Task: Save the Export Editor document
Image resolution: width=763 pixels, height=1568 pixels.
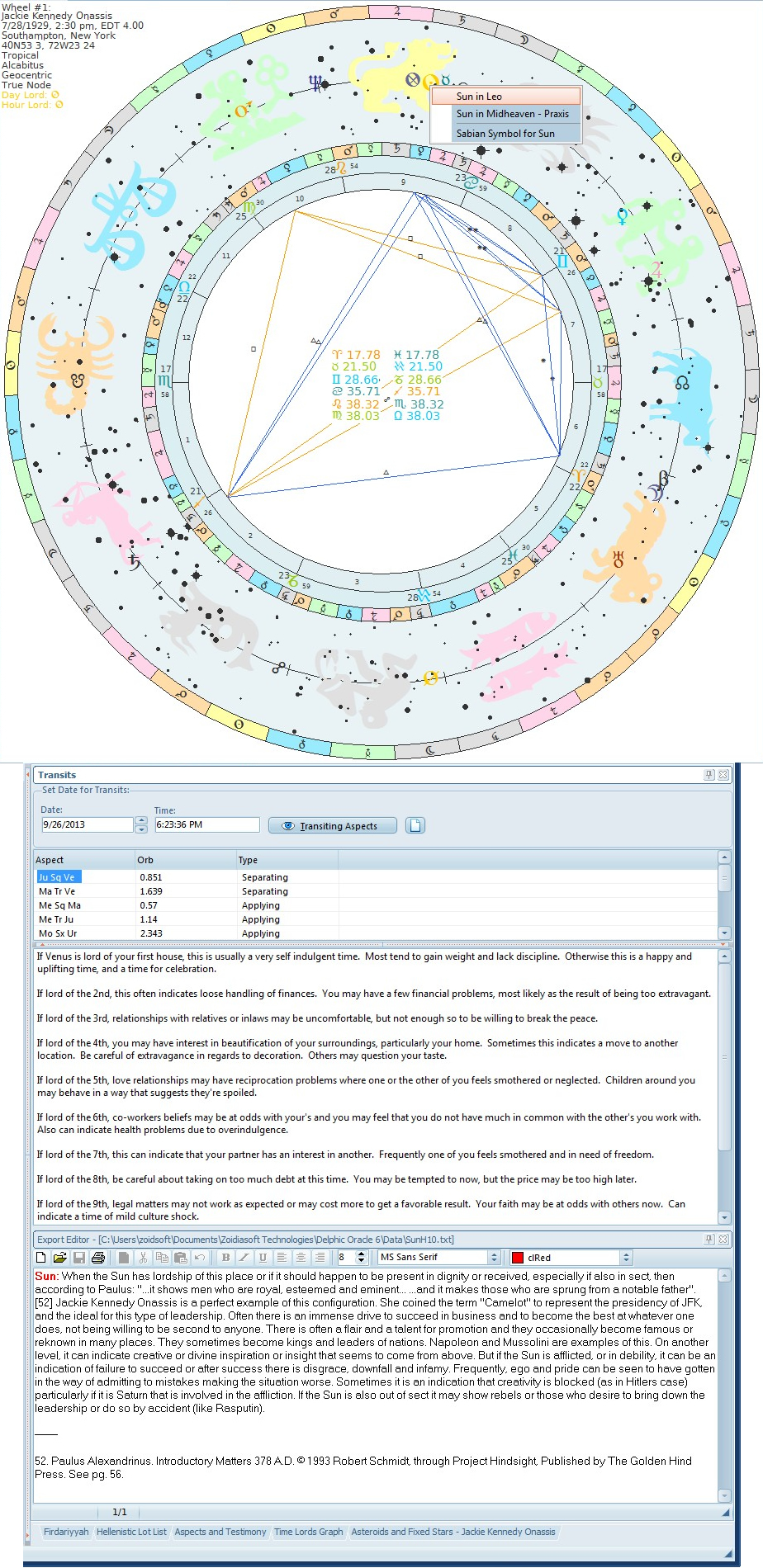Action: tap(79, 1258)
